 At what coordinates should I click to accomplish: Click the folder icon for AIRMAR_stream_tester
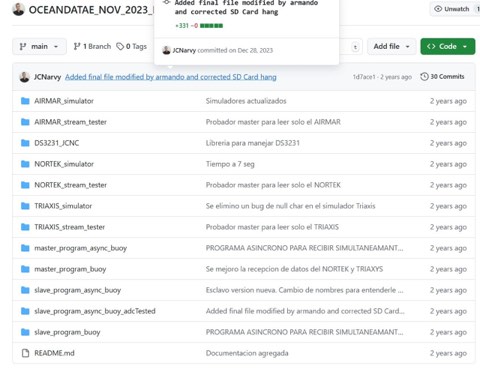click(x=25, y=122)
